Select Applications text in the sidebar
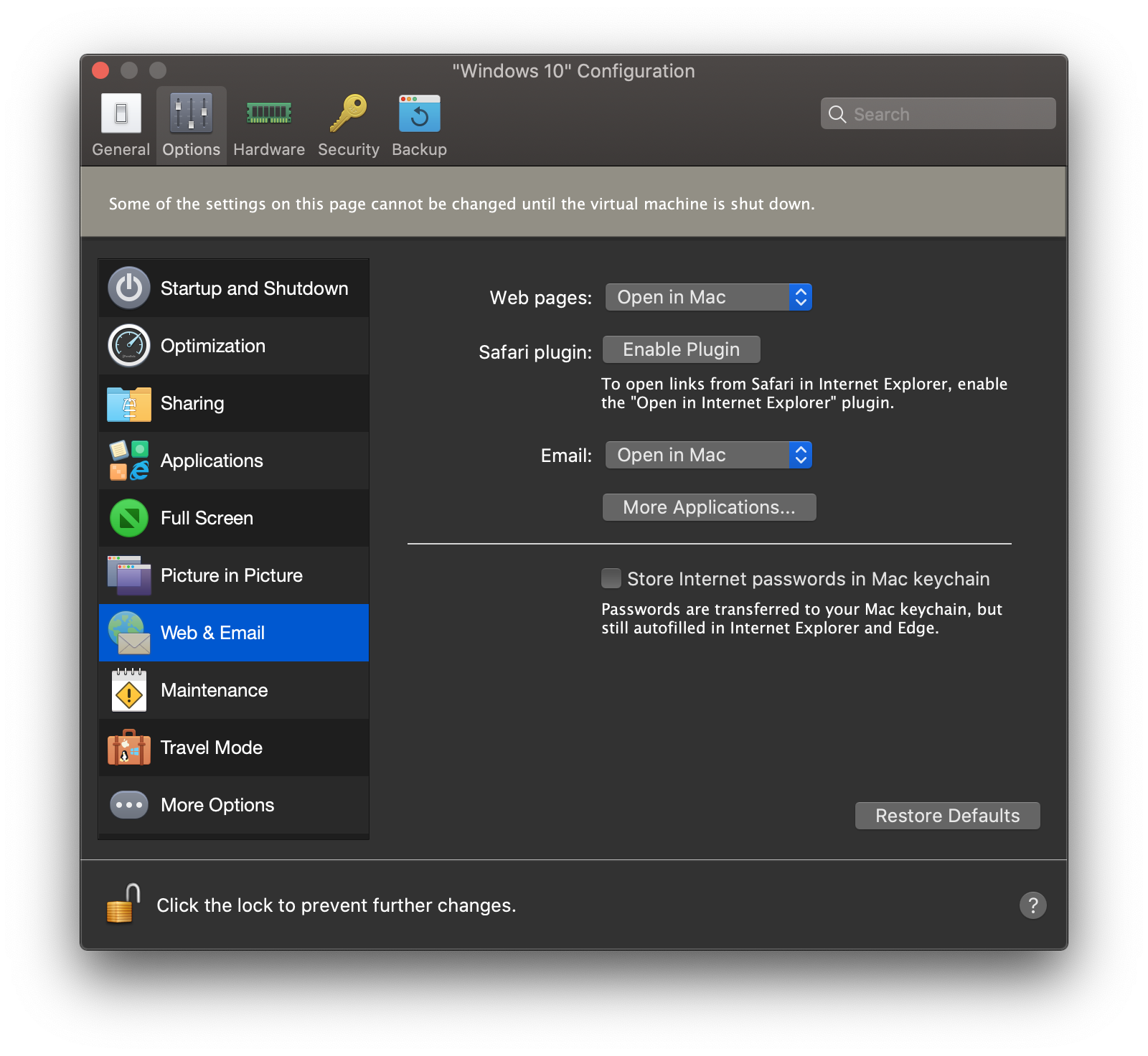Screen dimensions: 1148x1056 [212, 461]
